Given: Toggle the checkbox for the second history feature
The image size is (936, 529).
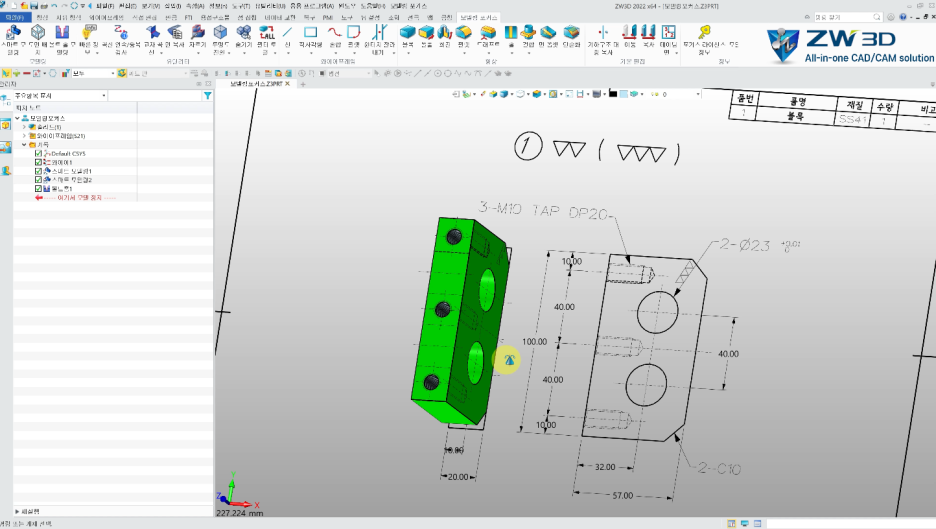Looking at the screenshot, I should click(x=38, y=162).
